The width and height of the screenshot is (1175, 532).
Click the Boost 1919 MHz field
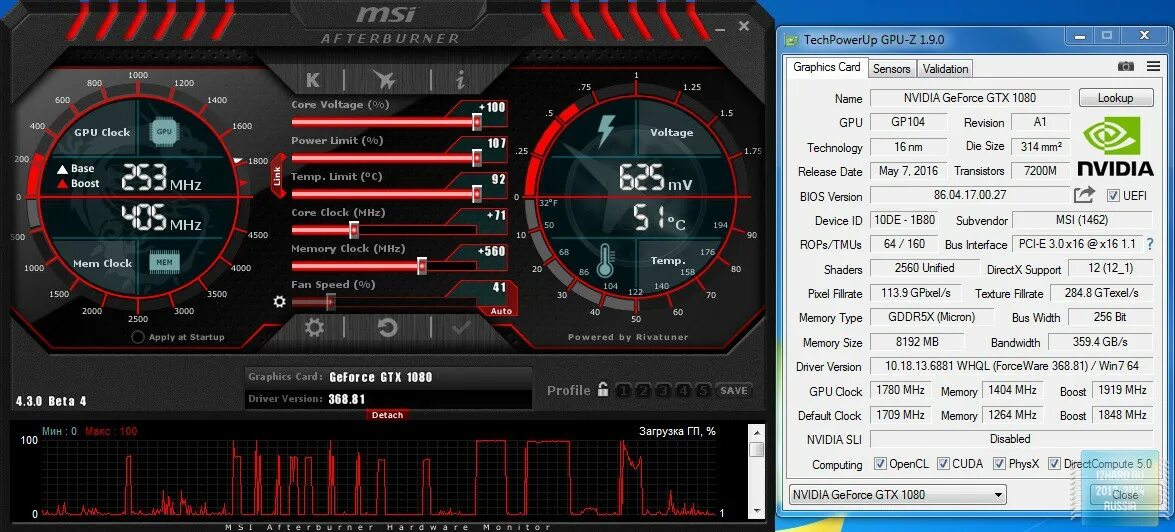tap(1123, 390)
